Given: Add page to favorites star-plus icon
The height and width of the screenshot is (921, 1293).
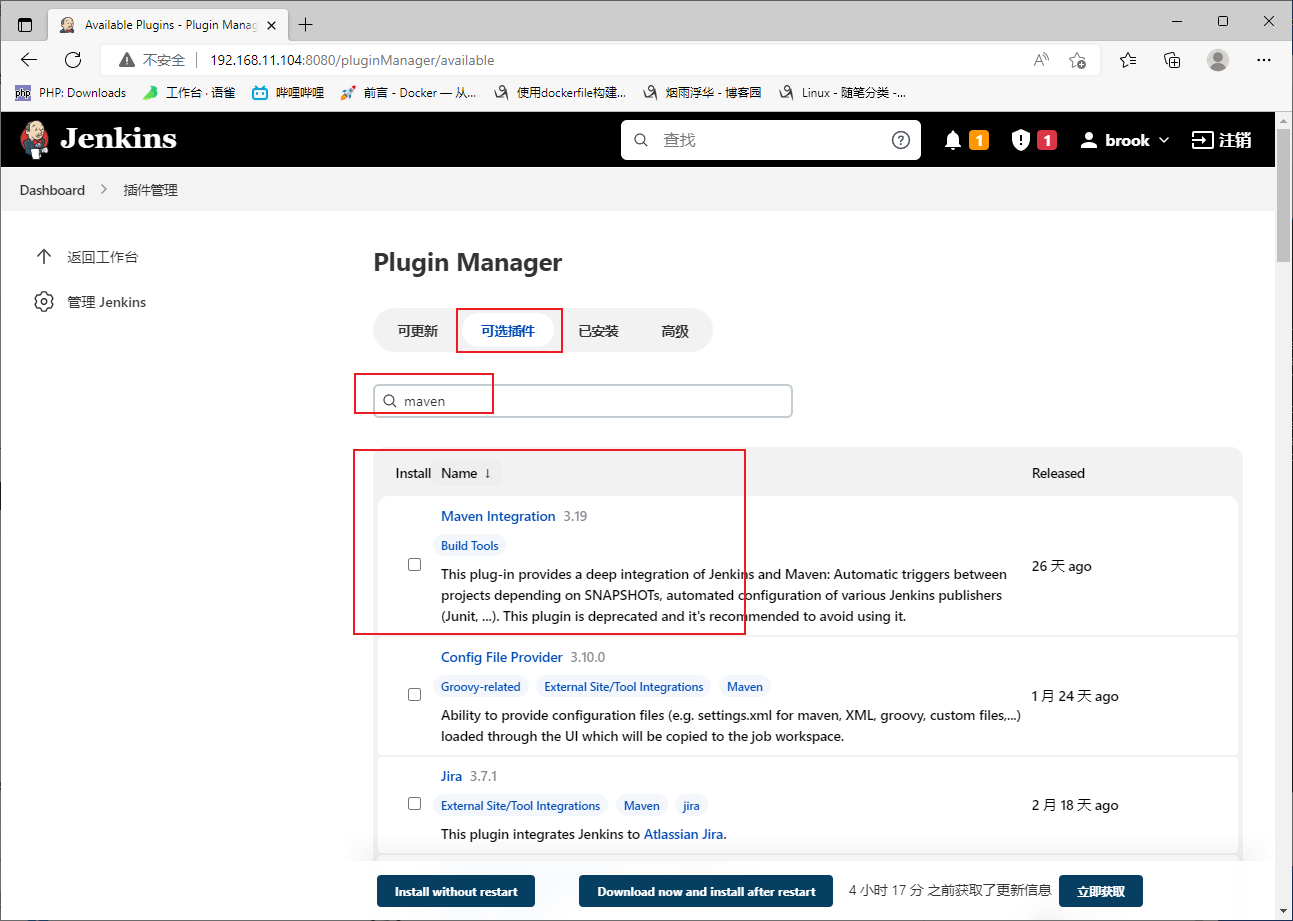Looking at the screenshot, I should (x=1077, y=60).
